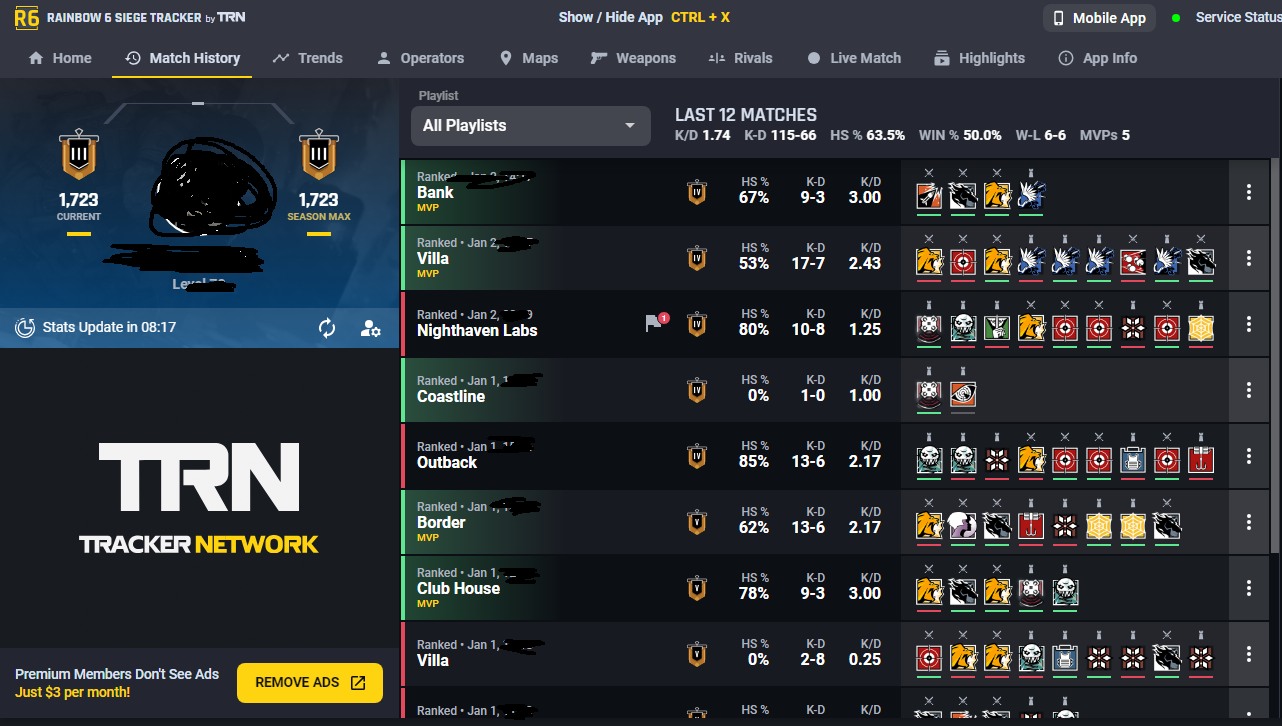Click the REMOVE ADS button
This screenshot has width=1282, height=726.
click(x=310, y=682)
